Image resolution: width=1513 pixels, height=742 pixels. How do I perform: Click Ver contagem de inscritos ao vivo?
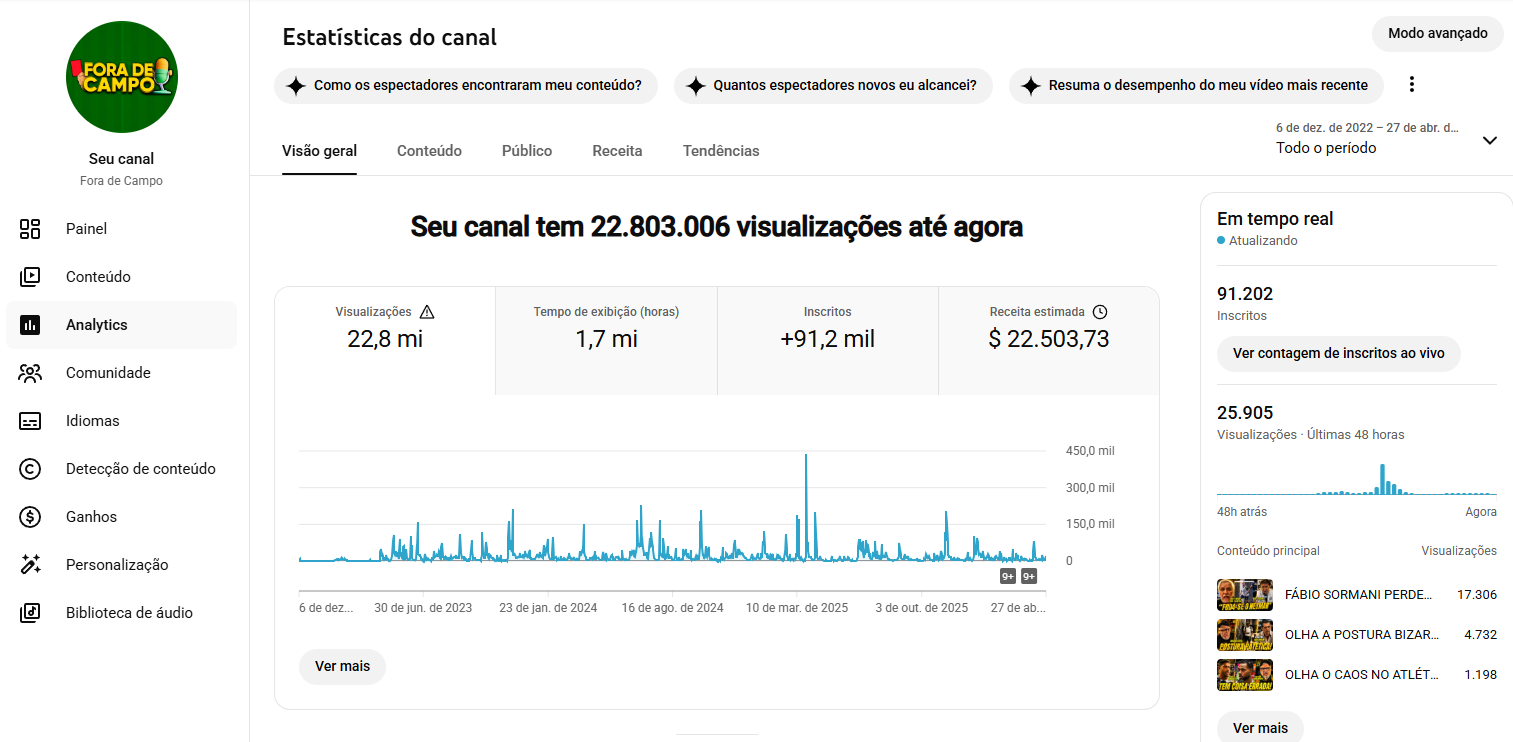[1338, 354]
